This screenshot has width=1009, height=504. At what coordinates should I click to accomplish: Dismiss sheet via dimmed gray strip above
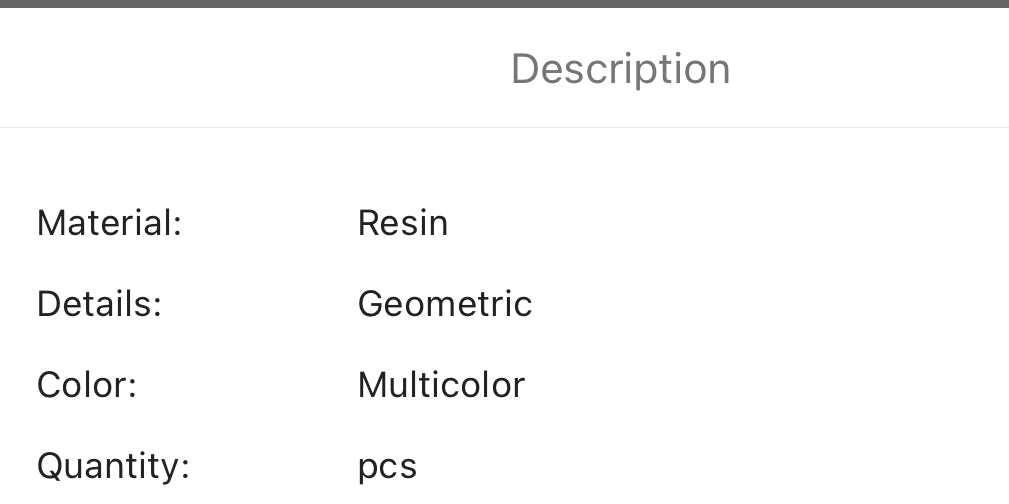[504, 3]
